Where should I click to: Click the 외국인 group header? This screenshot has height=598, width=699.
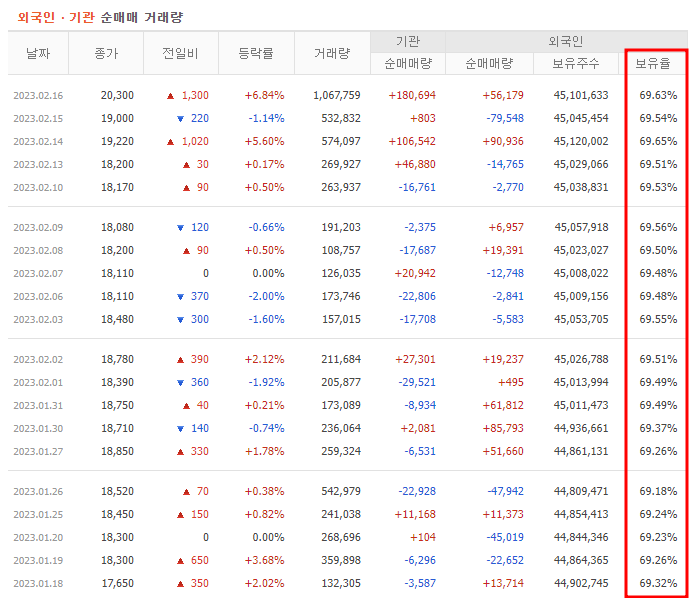pos(566,41)
